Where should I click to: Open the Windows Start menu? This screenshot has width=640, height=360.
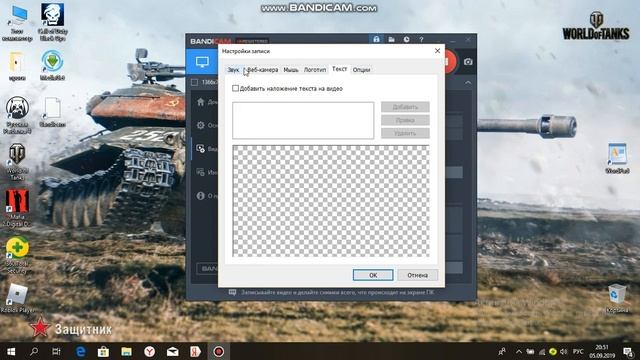[11, 351]
